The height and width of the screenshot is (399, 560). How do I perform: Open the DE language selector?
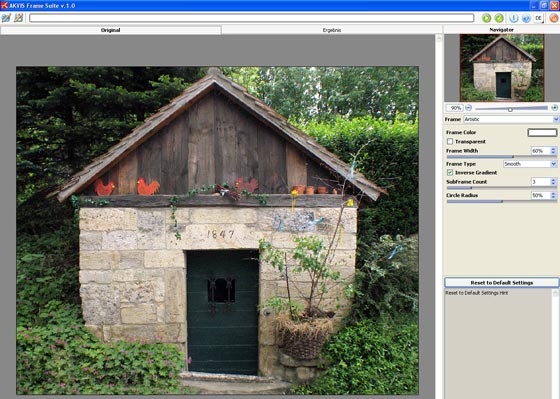(x=539, y=18)
